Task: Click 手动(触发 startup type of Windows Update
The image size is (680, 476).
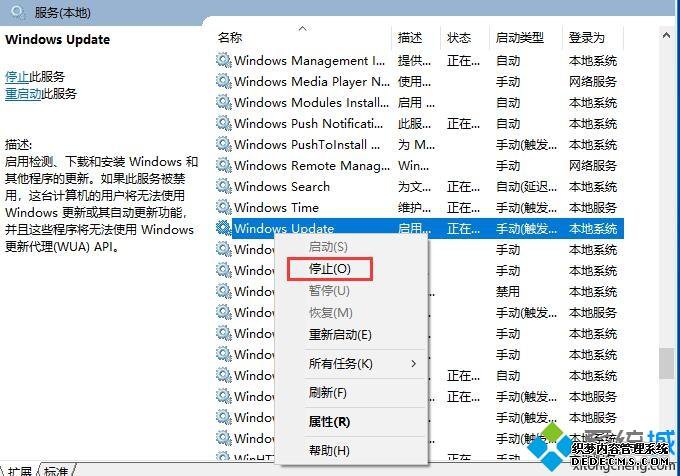Action: tap(526, 228)
